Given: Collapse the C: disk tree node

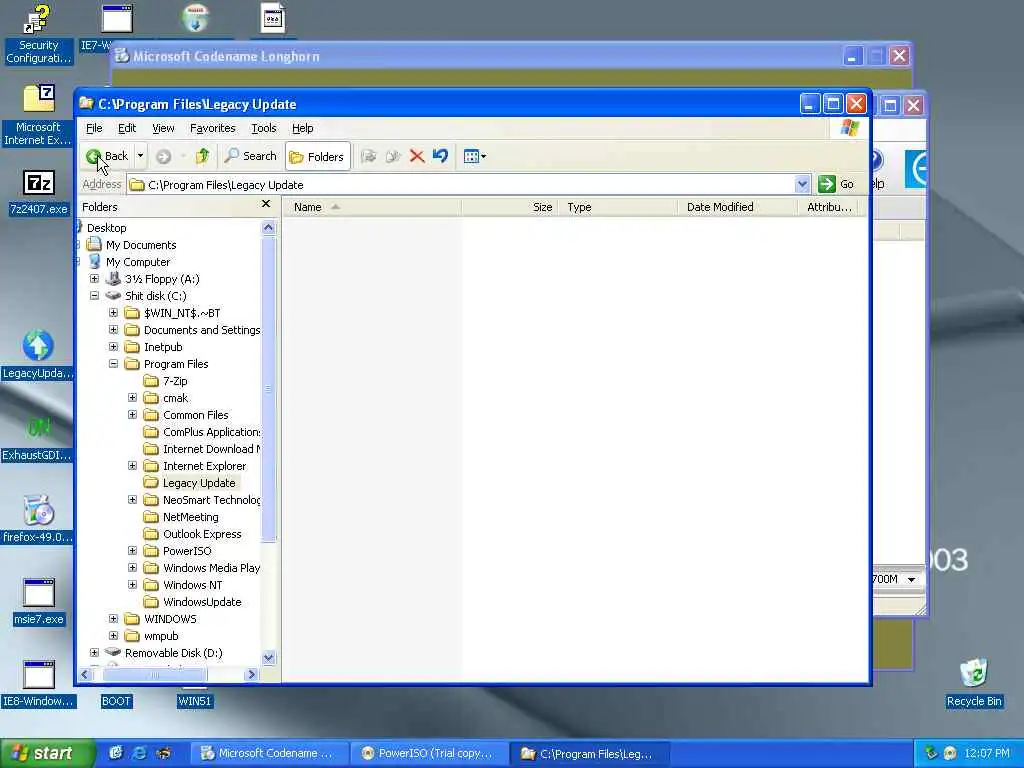Looking at the screenshot, I should tap(94, 296).
